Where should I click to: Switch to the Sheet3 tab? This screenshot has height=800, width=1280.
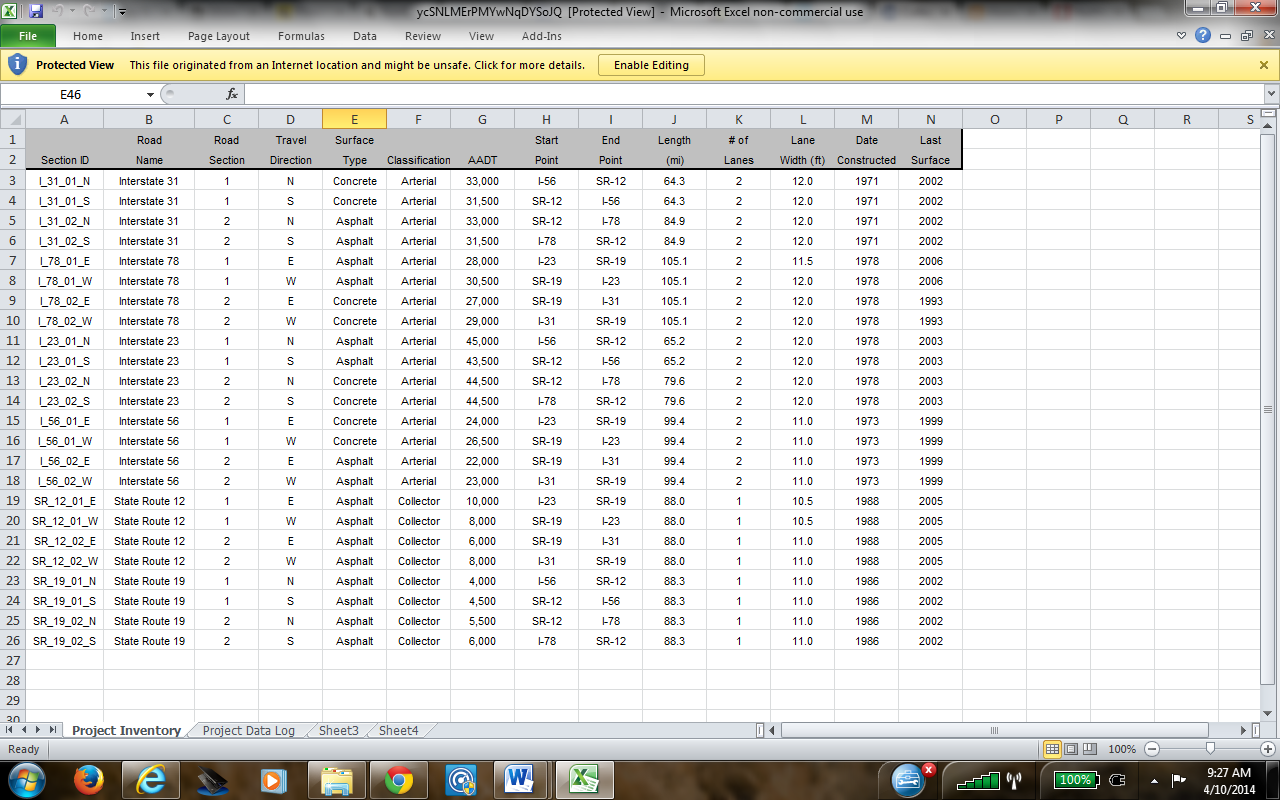pyautogui.click(x=339, y=731)
